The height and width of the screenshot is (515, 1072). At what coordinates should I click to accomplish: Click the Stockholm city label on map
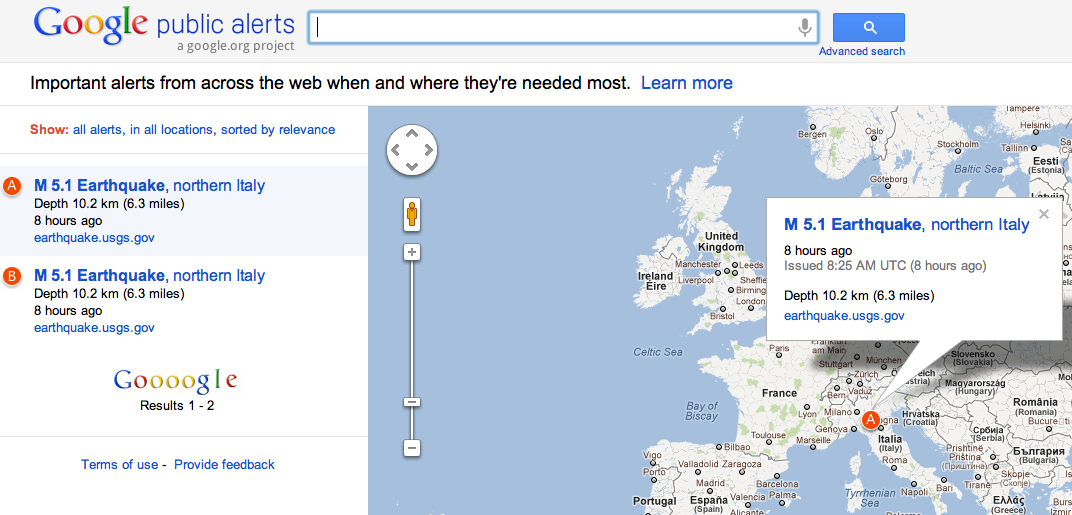click(x=957, y=144)
